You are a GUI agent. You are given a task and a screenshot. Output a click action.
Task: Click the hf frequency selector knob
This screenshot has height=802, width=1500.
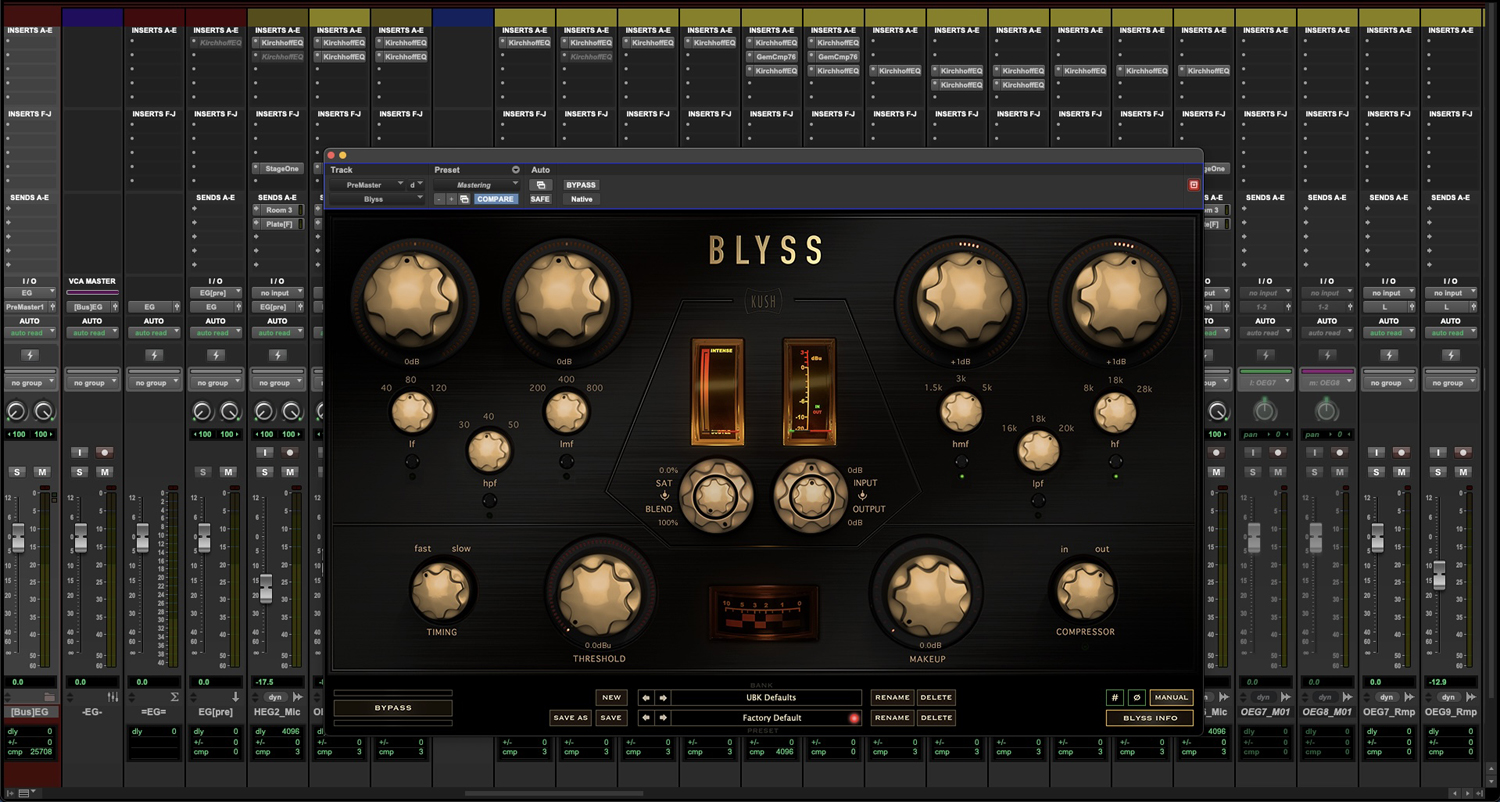point(1115,412)
